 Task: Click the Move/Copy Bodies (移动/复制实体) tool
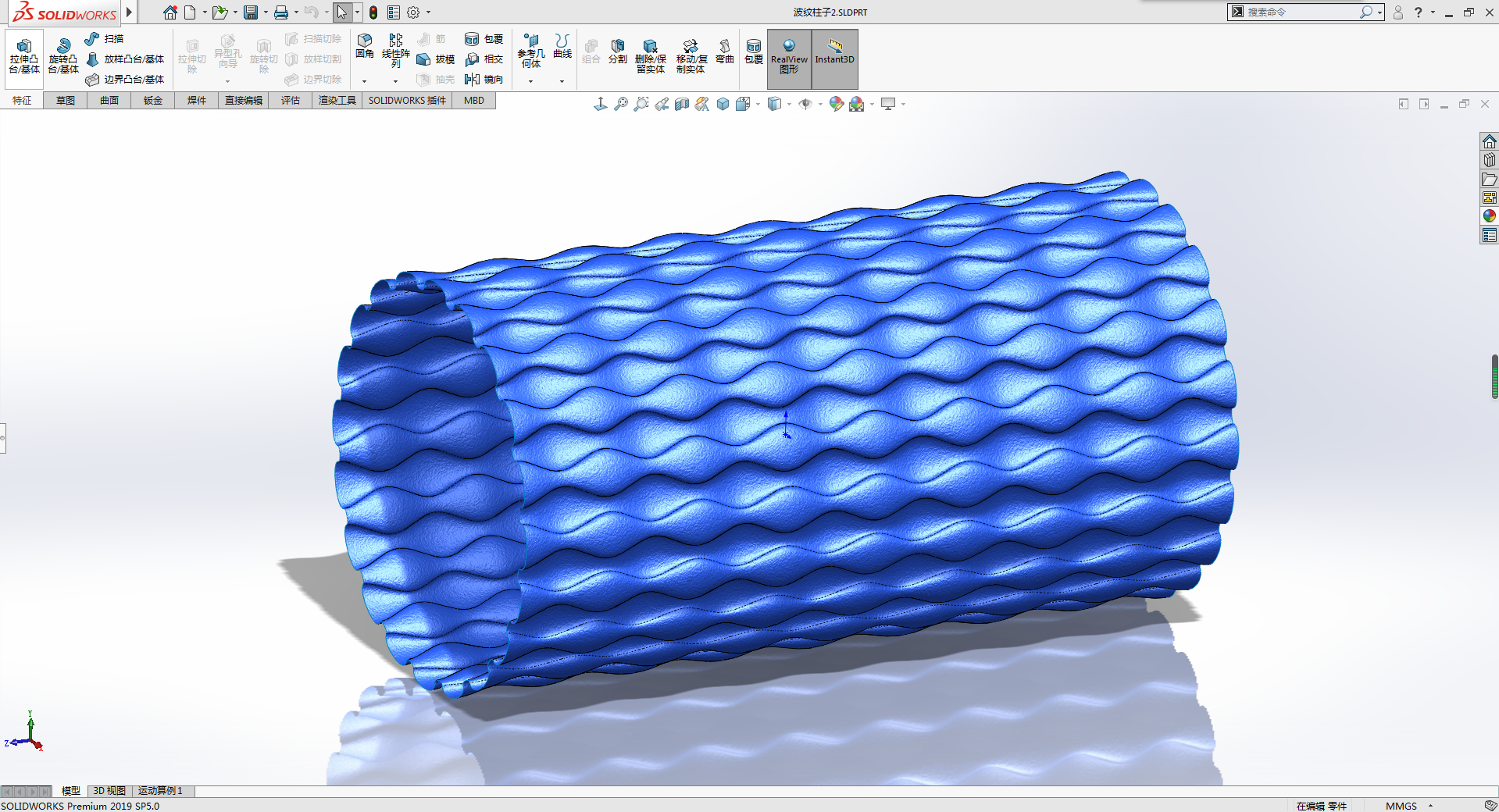tap(691, 56)
